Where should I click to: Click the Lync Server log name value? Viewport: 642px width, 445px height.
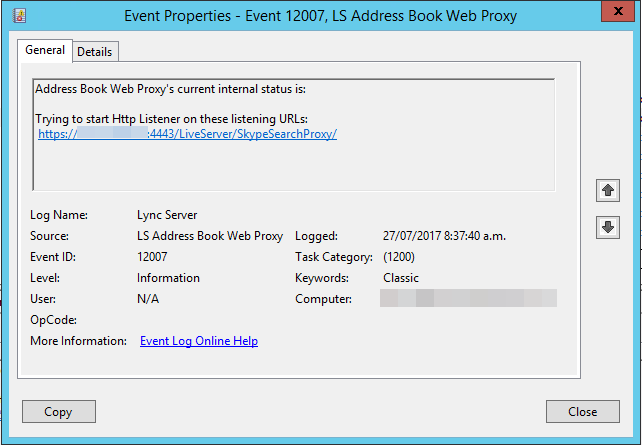coord(167,215)
